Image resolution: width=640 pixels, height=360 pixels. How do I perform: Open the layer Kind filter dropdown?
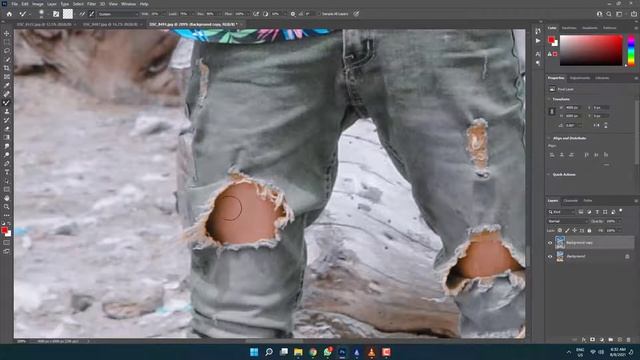tap(562, 212)
